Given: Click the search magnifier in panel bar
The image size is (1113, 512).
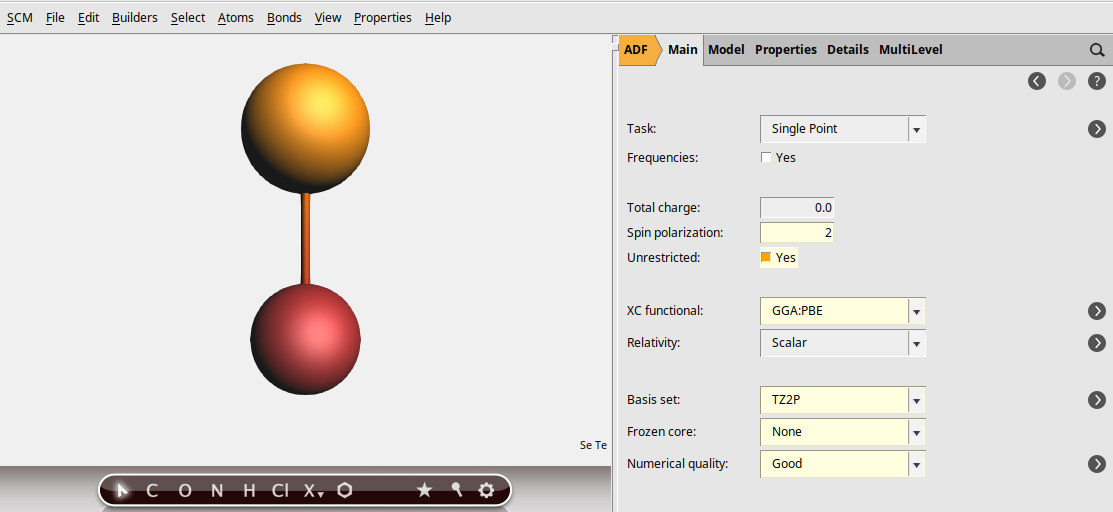Looking at the screenshot, I should [x=1097, y=50].
